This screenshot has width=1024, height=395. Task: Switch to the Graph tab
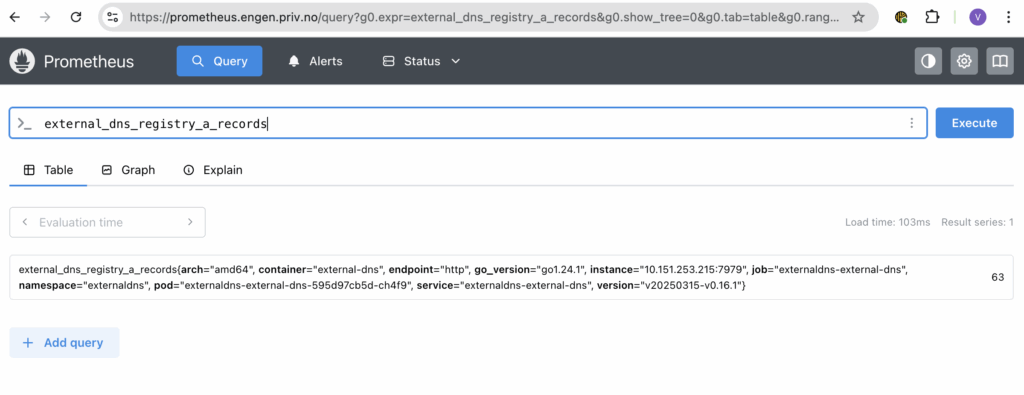click(x=129, y=170)
